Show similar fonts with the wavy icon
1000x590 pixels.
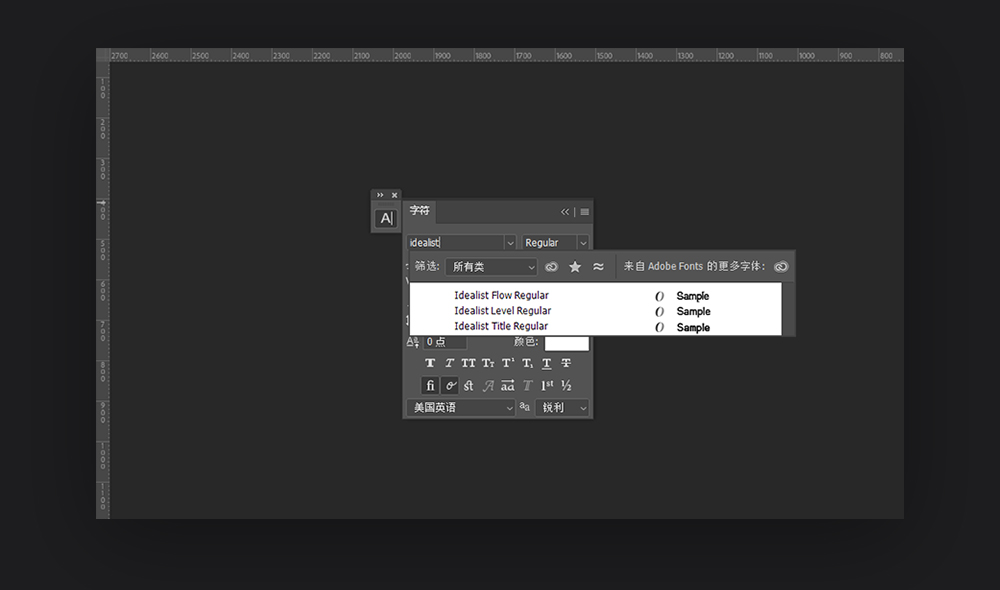point(598,267)
